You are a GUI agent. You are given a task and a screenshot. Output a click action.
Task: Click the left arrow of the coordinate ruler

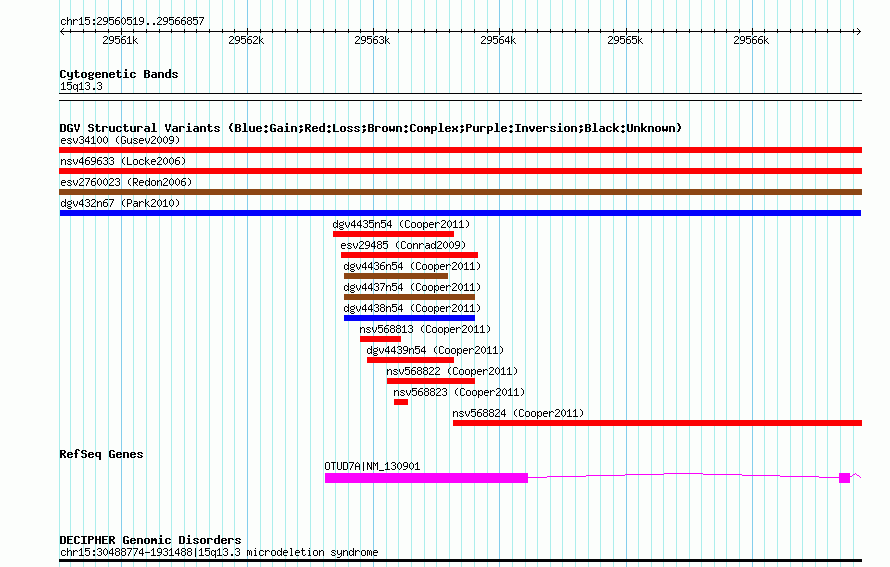pyautogui.click(x=62, y=31)
